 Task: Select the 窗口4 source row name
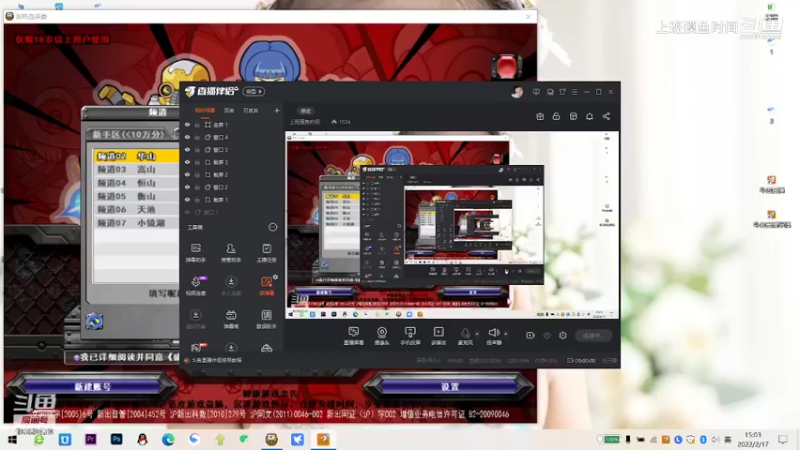click(x=220, y=137)
